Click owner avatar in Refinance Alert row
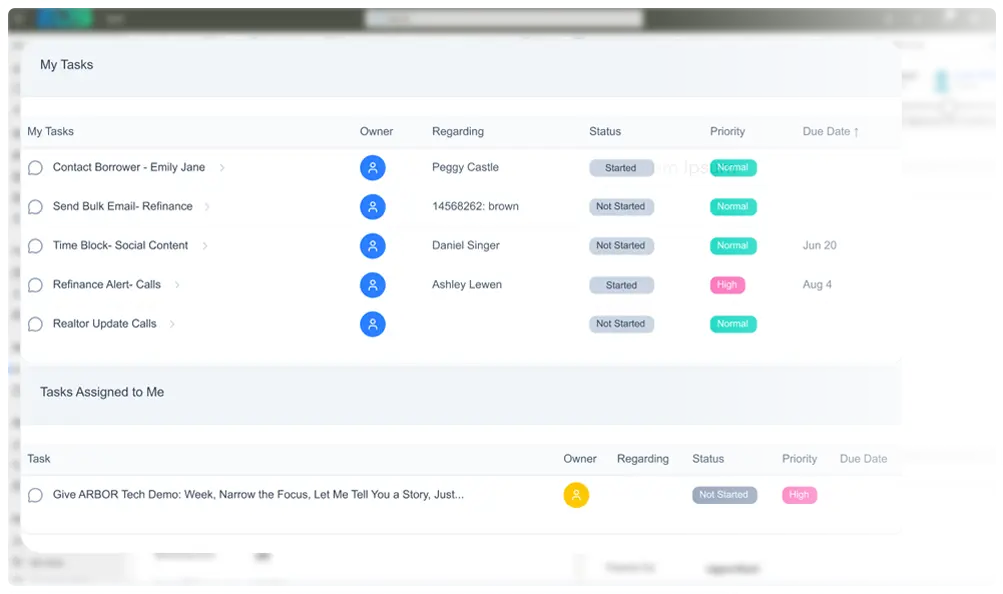The width and height of the screenshot is (1003, 594). tap(372, 285)
